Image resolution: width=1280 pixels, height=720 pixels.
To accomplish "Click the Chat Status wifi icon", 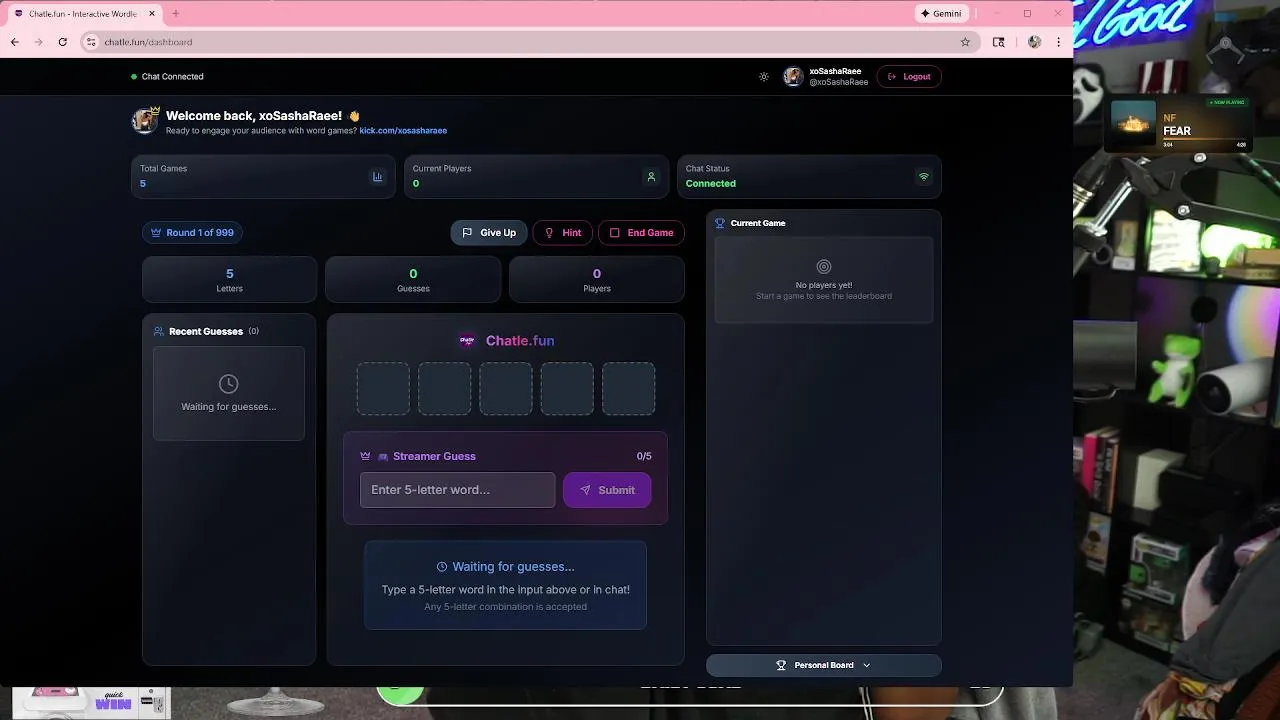I will click(x=924, y=177).
